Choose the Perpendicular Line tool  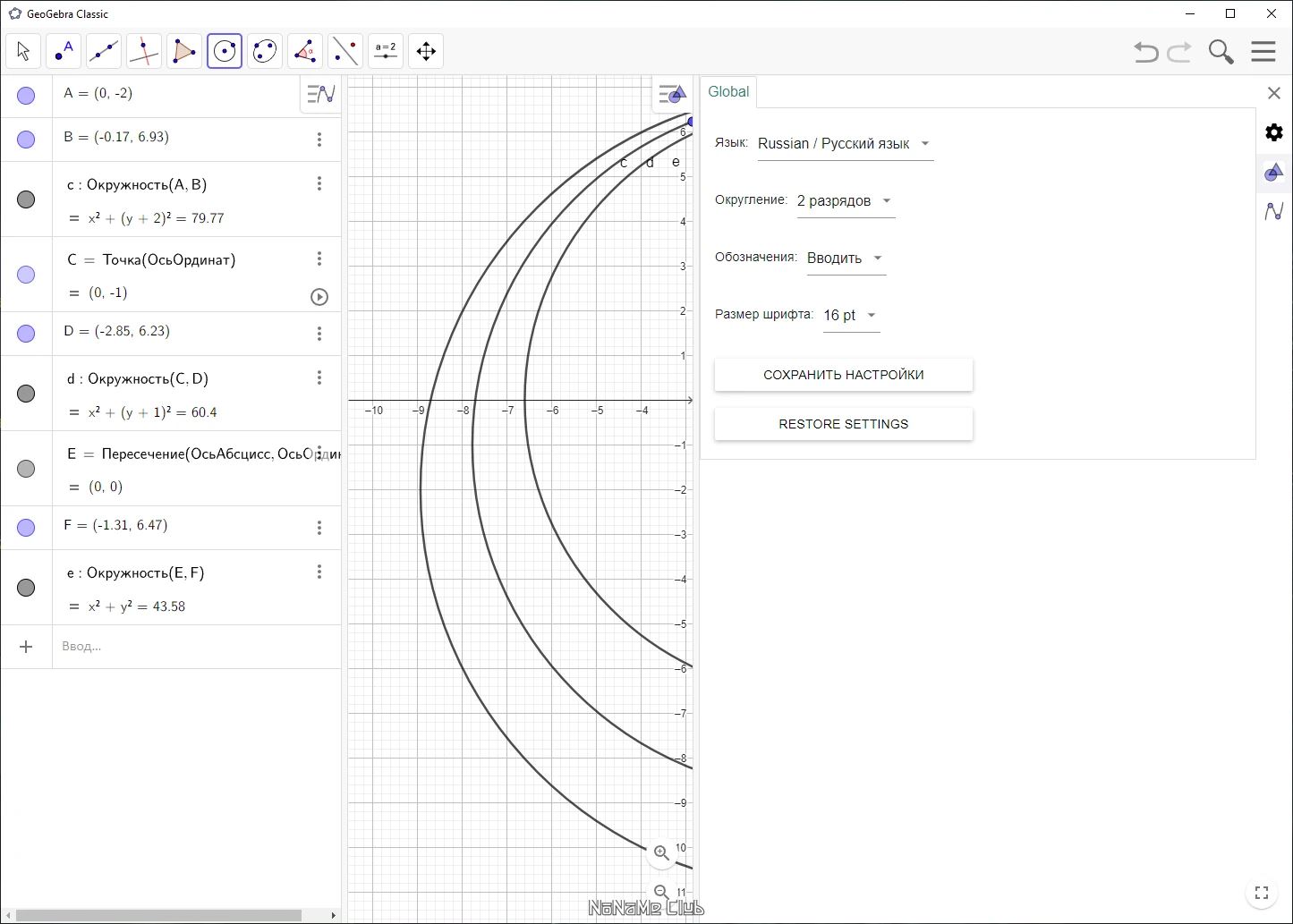point(143,52)
